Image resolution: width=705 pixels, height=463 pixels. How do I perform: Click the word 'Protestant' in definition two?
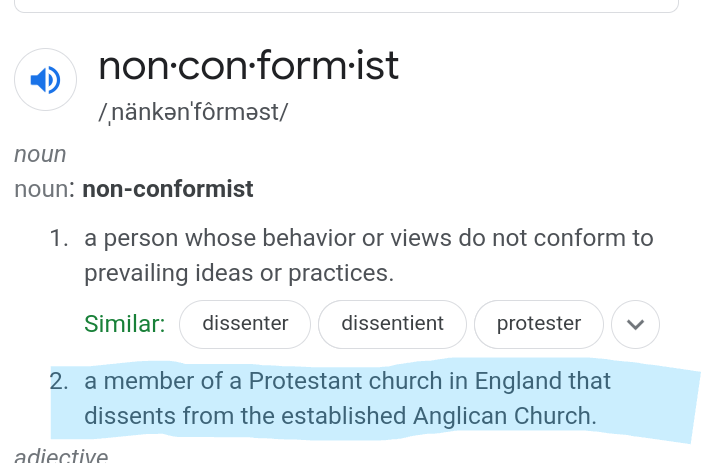(305, 381)
